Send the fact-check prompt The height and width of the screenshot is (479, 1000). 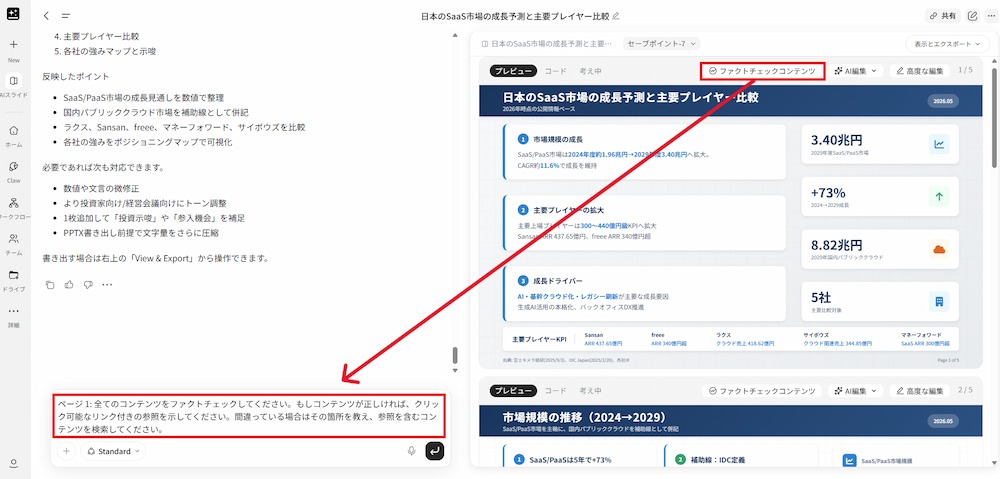pyautogui.click(x=434, y=451)
